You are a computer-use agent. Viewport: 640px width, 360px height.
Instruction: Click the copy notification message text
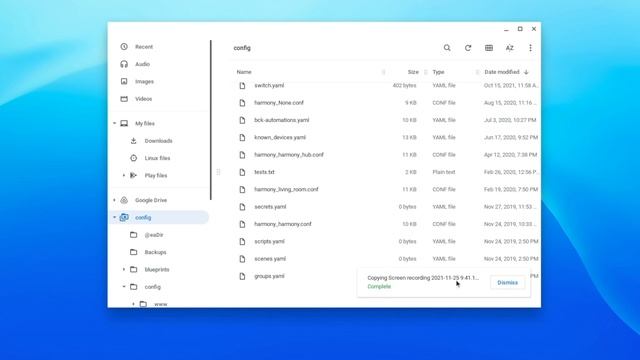click(423, 278)
